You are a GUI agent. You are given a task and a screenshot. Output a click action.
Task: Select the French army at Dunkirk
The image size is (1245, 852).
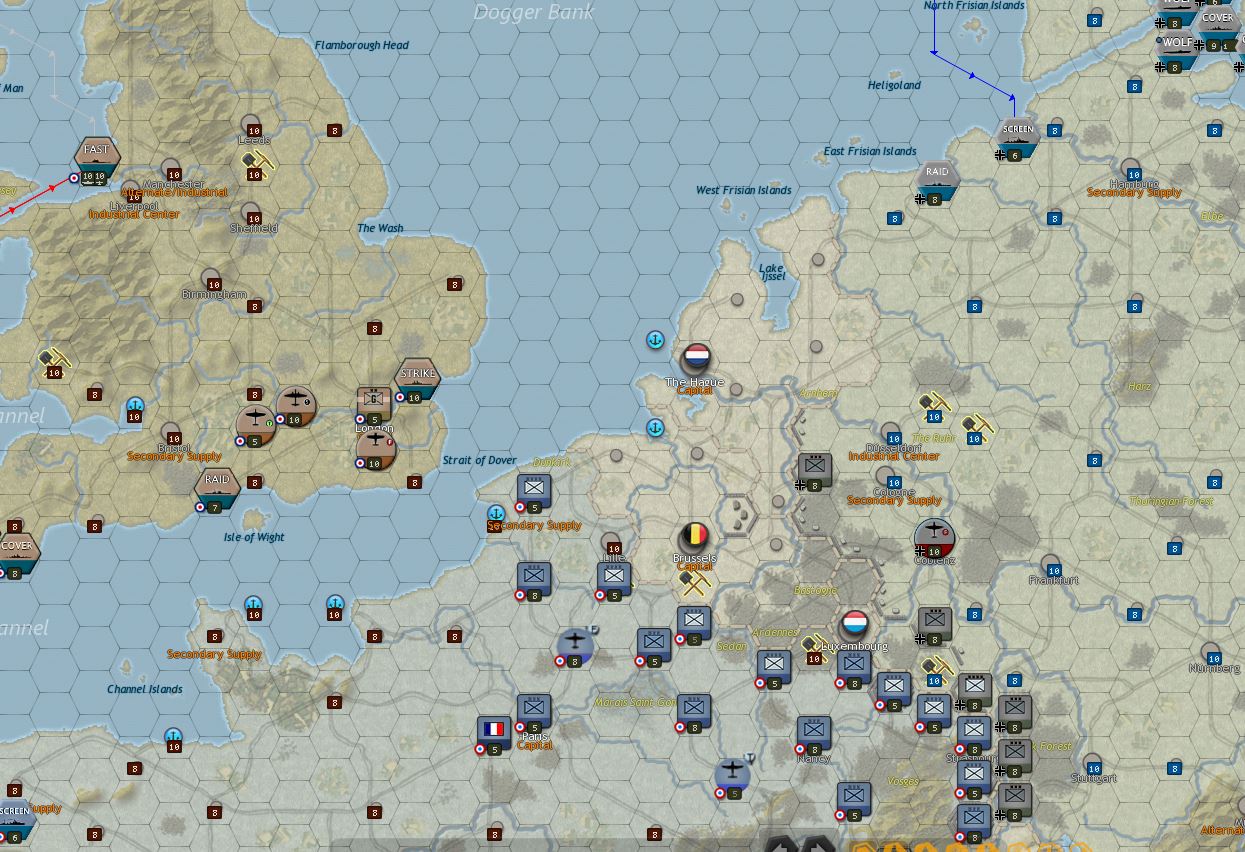click(x=534, y=490)
